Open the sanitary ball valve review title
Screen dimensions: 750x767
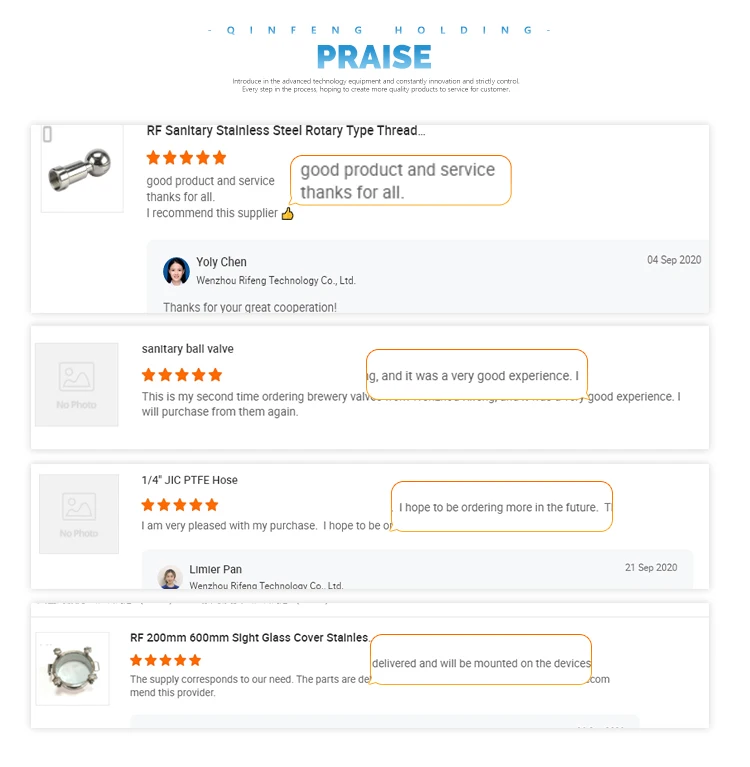[x=188, y=349]
